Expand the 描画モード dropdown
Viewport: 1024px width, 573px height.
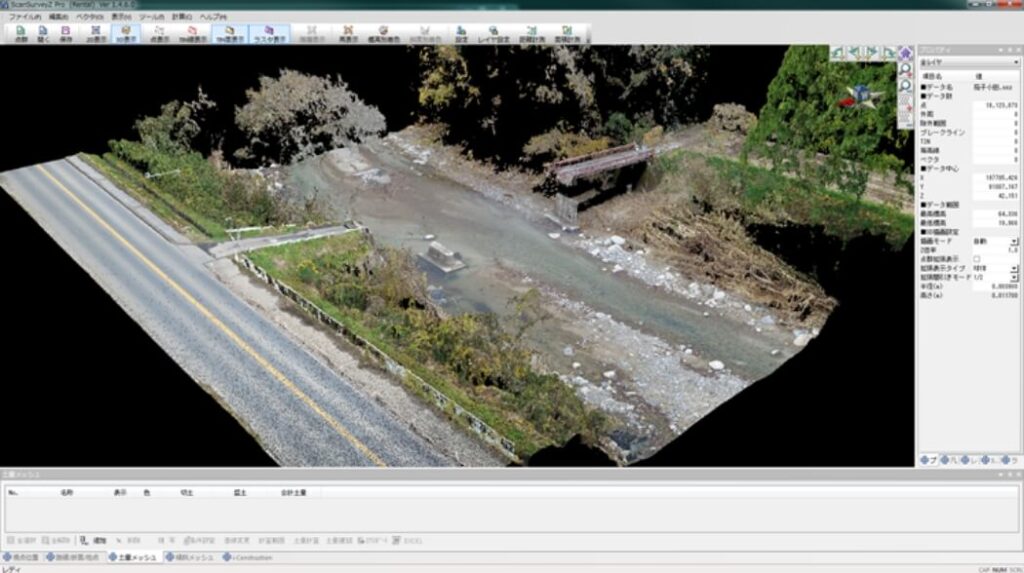[x=1014, y=241]
